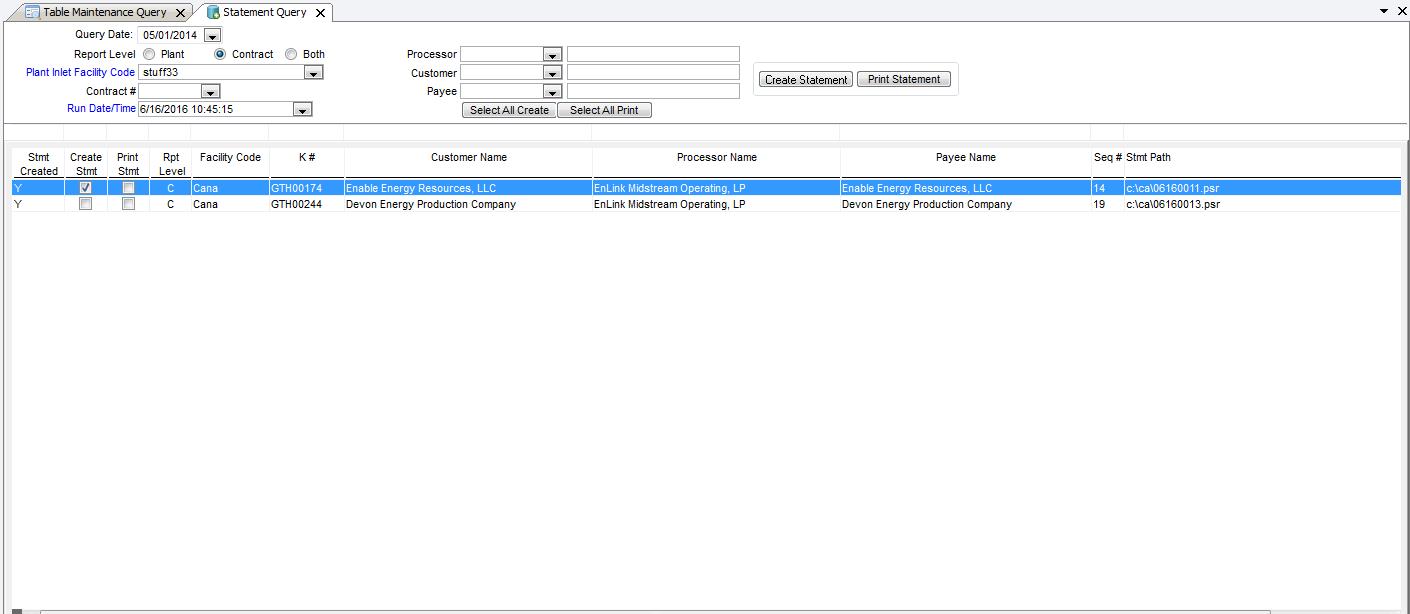Select the Plant report level option

point(149,54)
